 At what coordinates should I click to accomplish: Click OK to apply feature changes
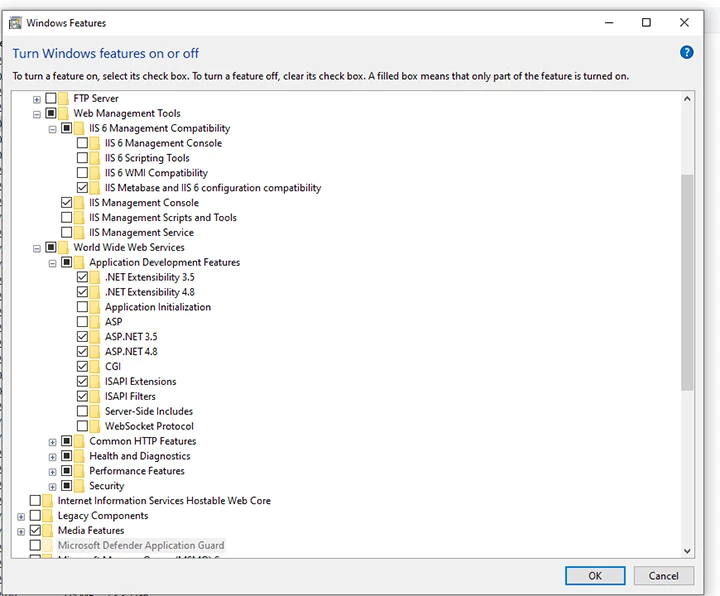(x=595, y=576)
